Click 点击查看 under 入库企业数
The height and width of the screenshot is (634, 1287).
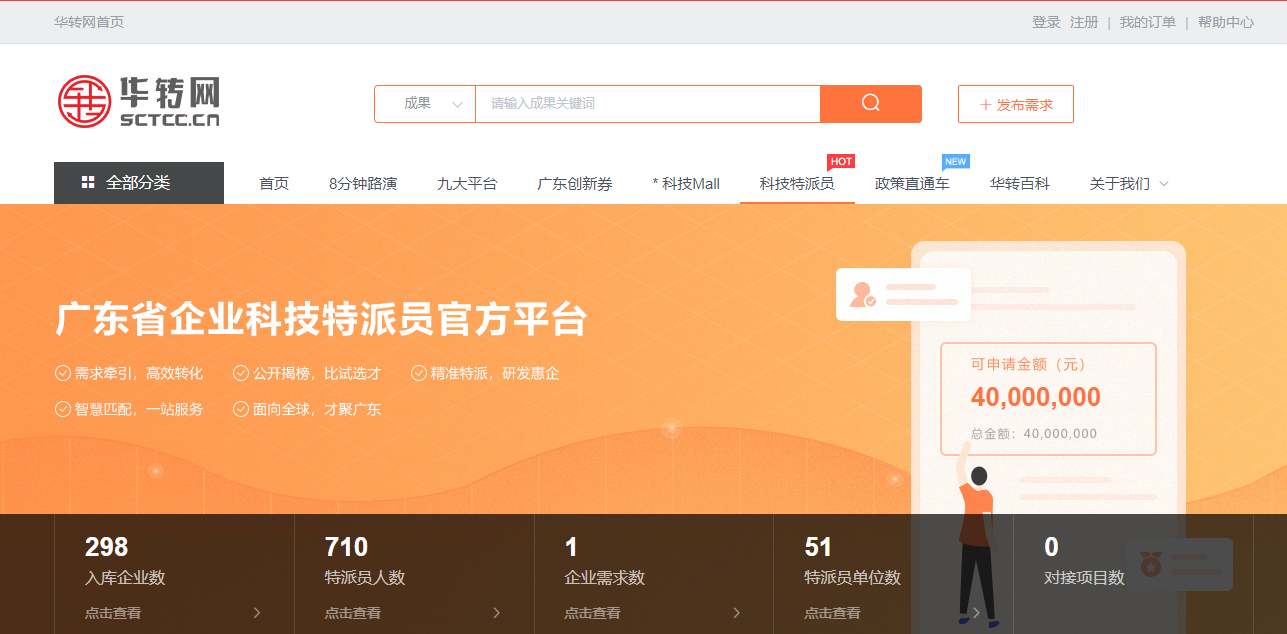pyautogui.click(x=113, y=613)
